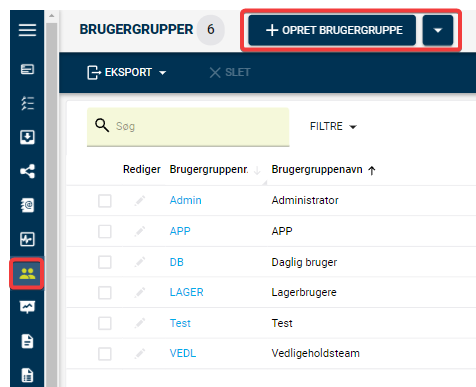Open the task checklist sidebar icon
Image resolution: width=476 pixels, height=387 pixels.
[x=27, y=103]
